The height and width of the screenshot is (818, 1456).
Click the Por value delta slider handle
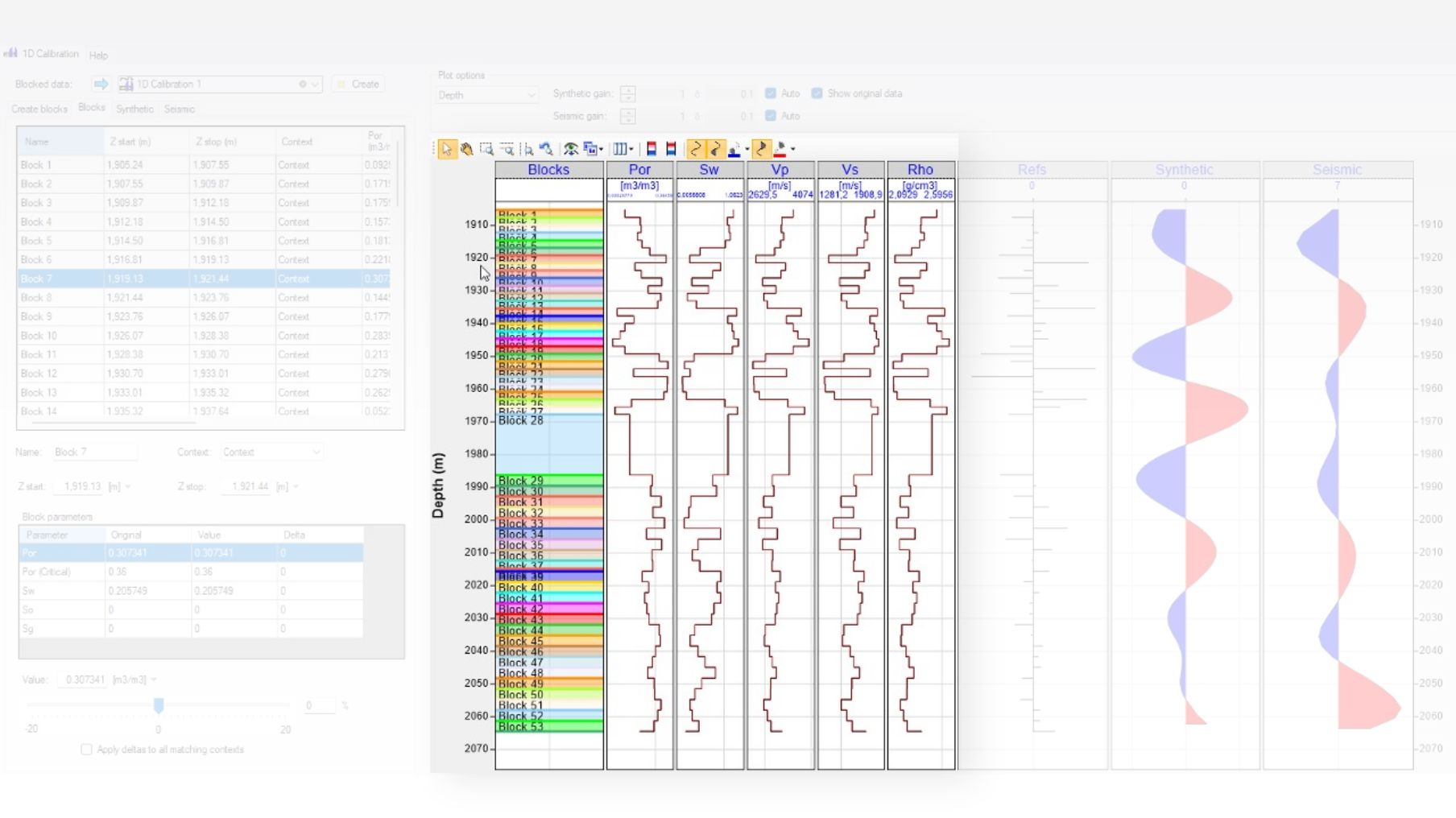click(159, 705)
